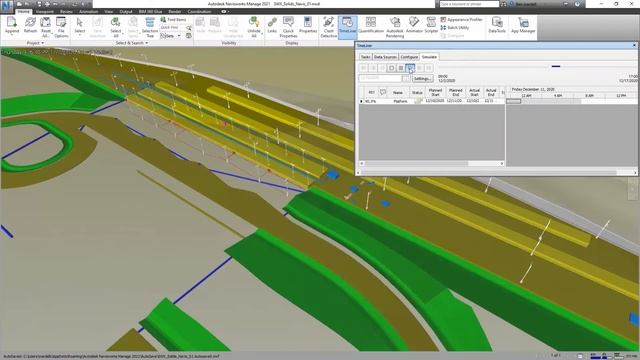This screenshot has width=640, height=360.
Task: Switch to TimeLiner Data Sources tab
Action: pos(385,57)
